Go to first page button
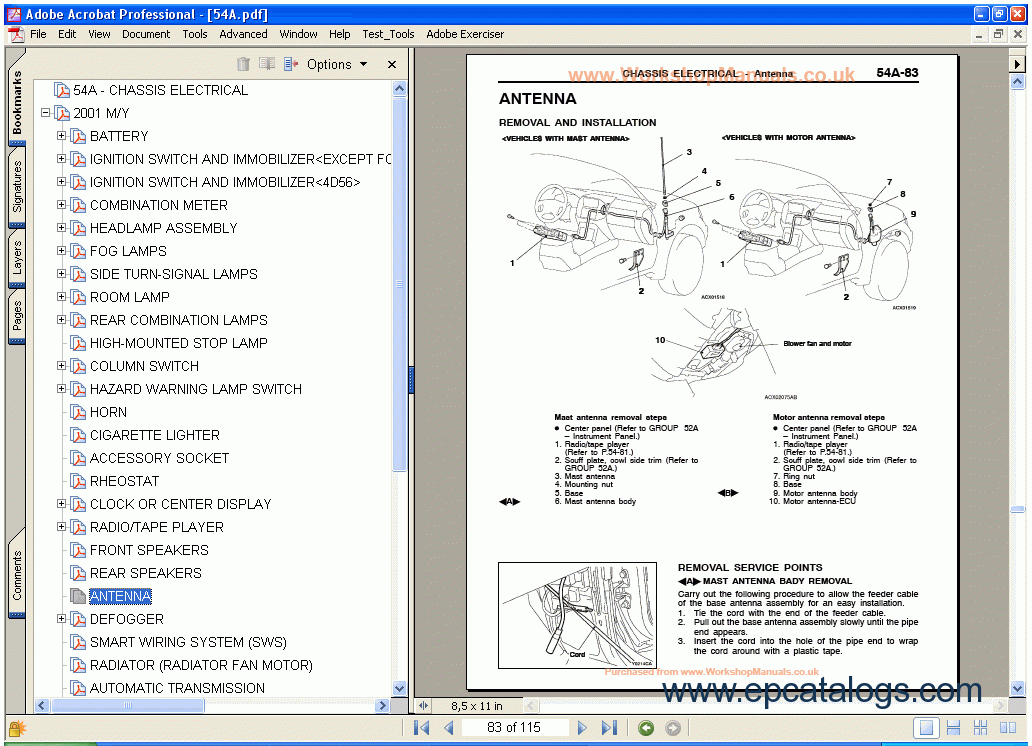The width and height of the screenshot is (1032, 746). (422, 728)
